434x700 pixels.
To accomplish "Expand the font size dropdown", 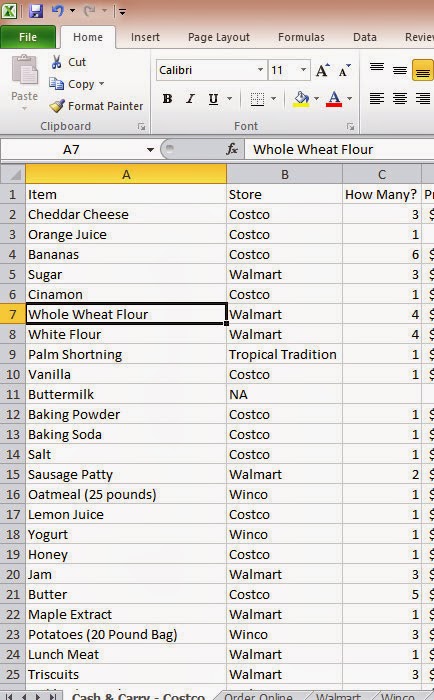I will pos(303,70).
